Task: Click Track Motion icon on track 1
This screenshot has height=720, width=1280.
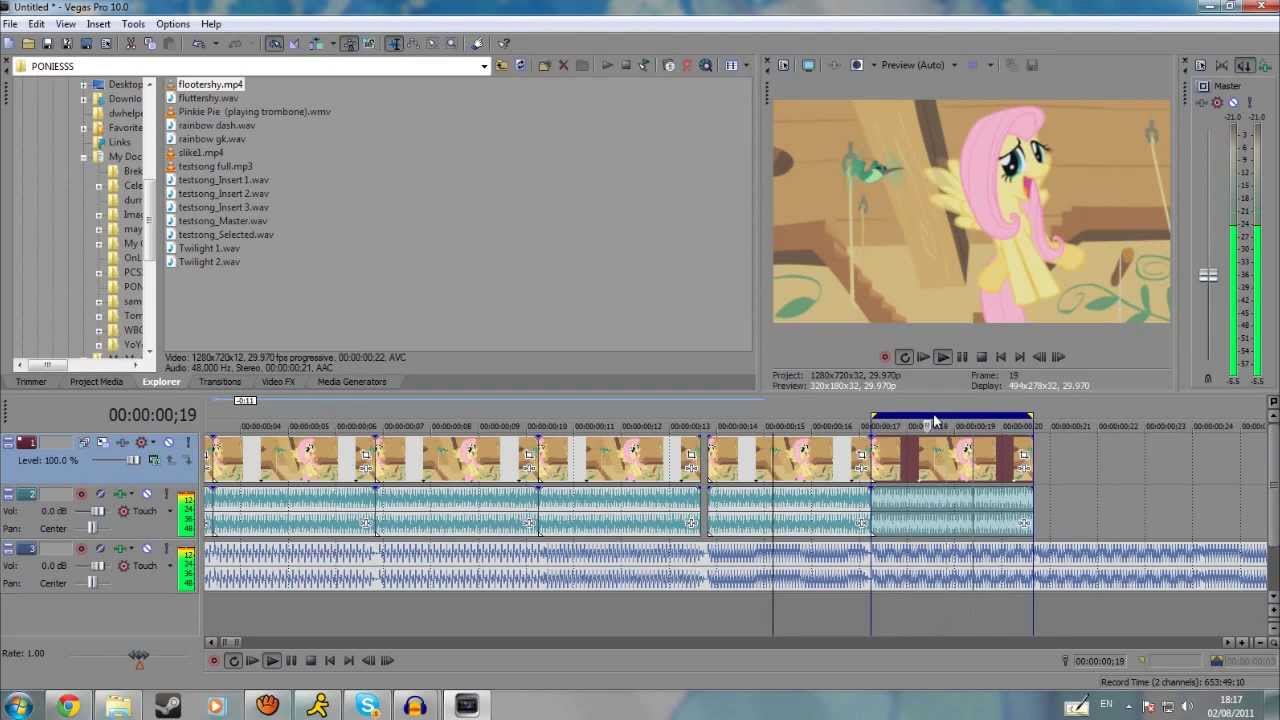Action: [x=102, y=442]
